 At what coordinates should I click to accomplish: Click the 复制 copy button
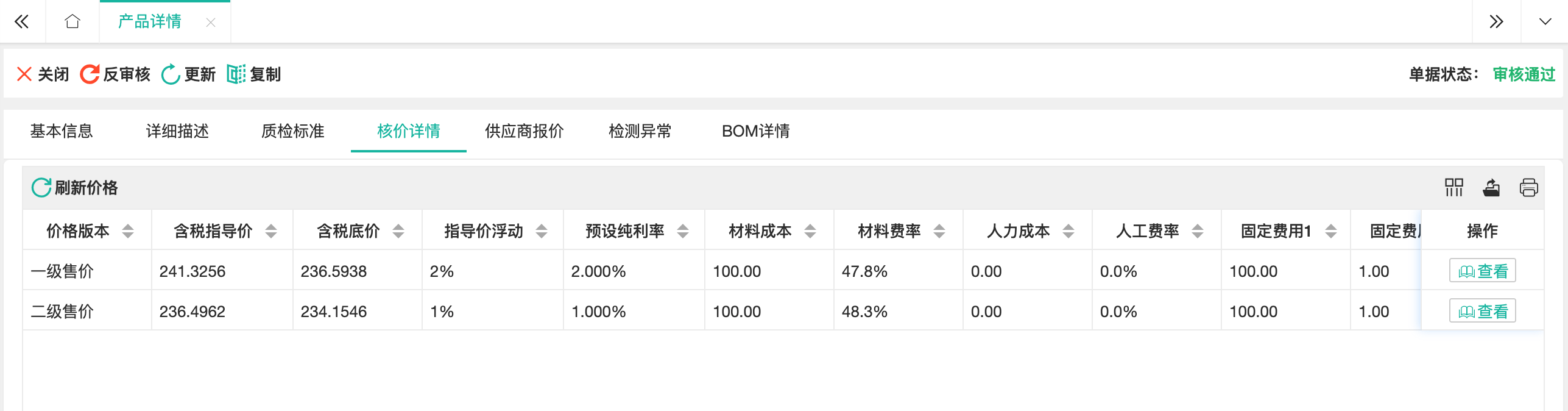(x=254, y=74)
